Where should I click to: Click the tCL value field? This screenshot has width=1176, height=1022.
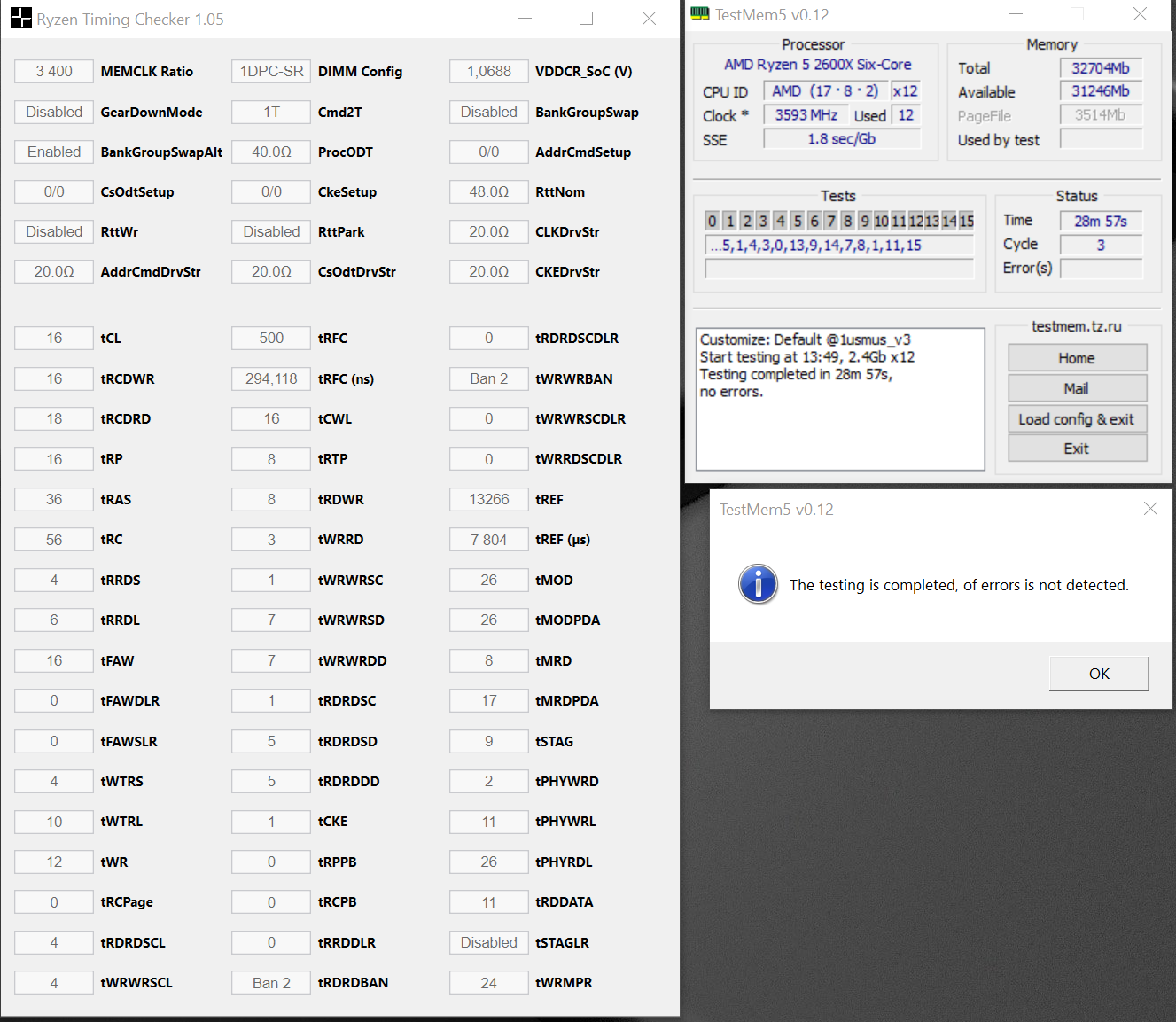tap(54, 339)
